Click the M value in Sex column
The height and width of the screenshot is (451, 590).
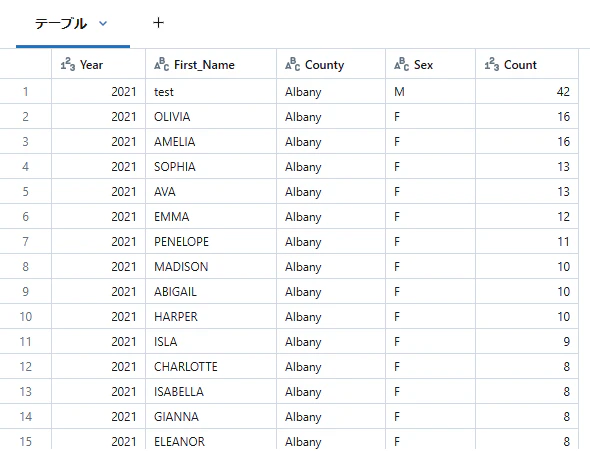pos(399,91)
